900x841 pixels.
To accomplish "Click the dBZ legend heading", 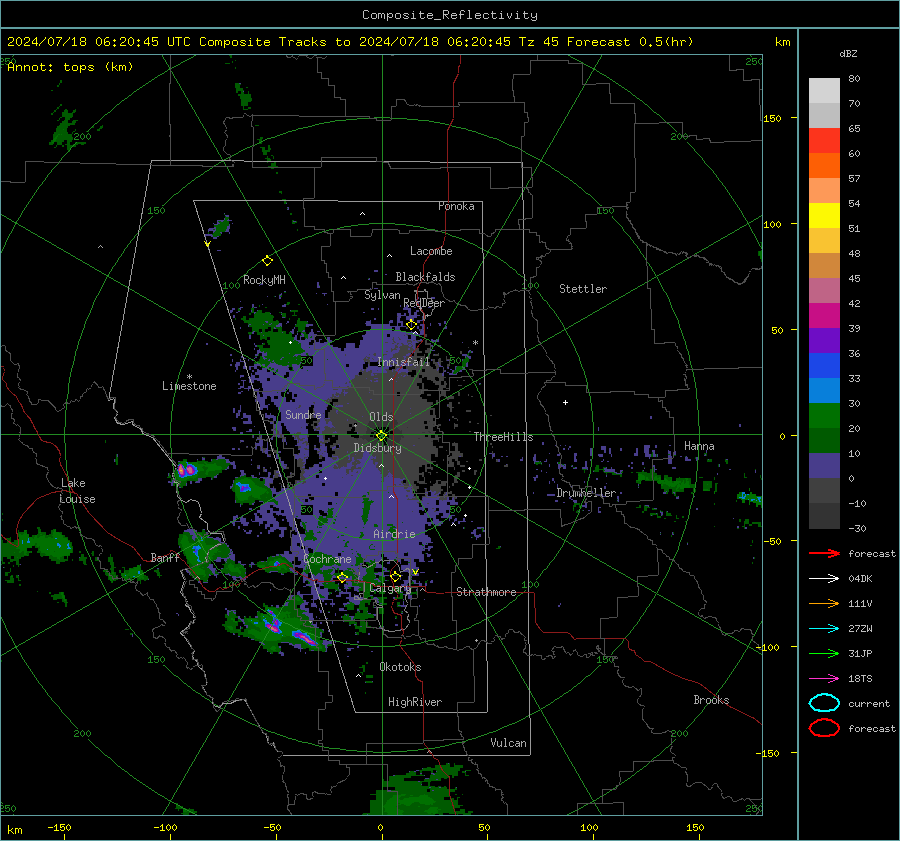I will (x=848, y=53).
